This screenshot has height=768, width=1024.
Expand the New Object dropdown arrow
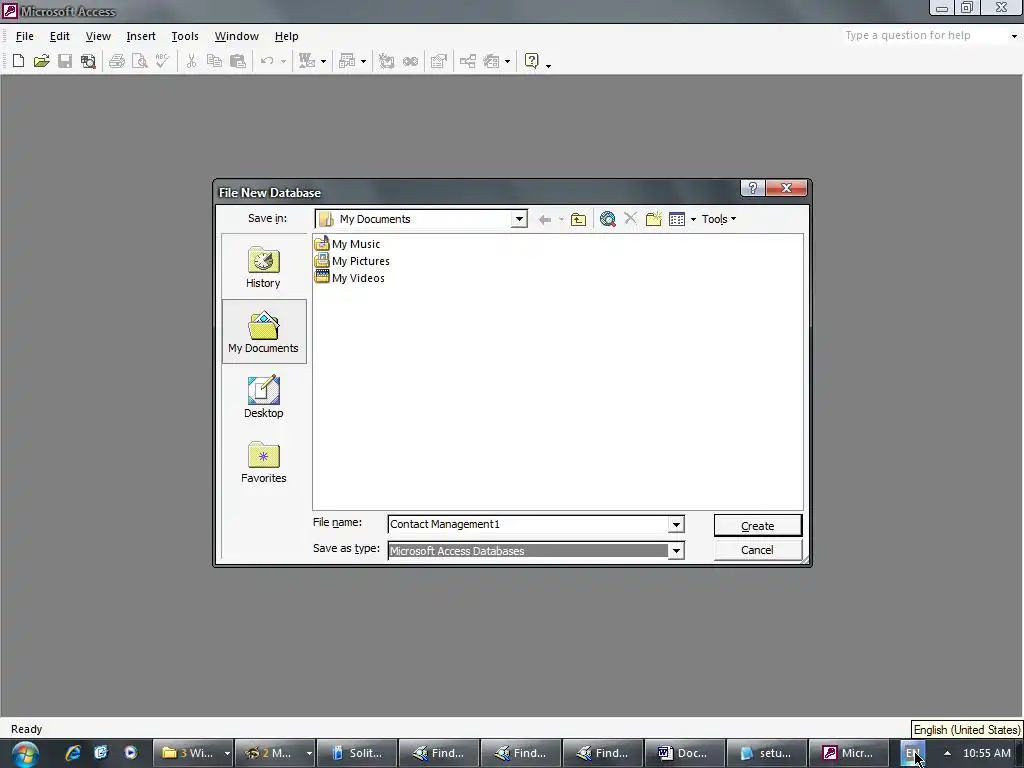[x=507, y=61]
